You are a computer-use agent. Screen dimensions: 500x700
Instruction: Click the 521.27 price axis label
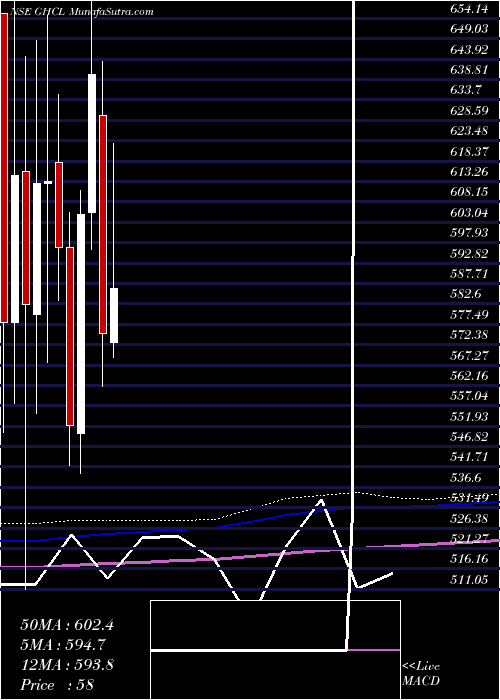tap(470, 540)
